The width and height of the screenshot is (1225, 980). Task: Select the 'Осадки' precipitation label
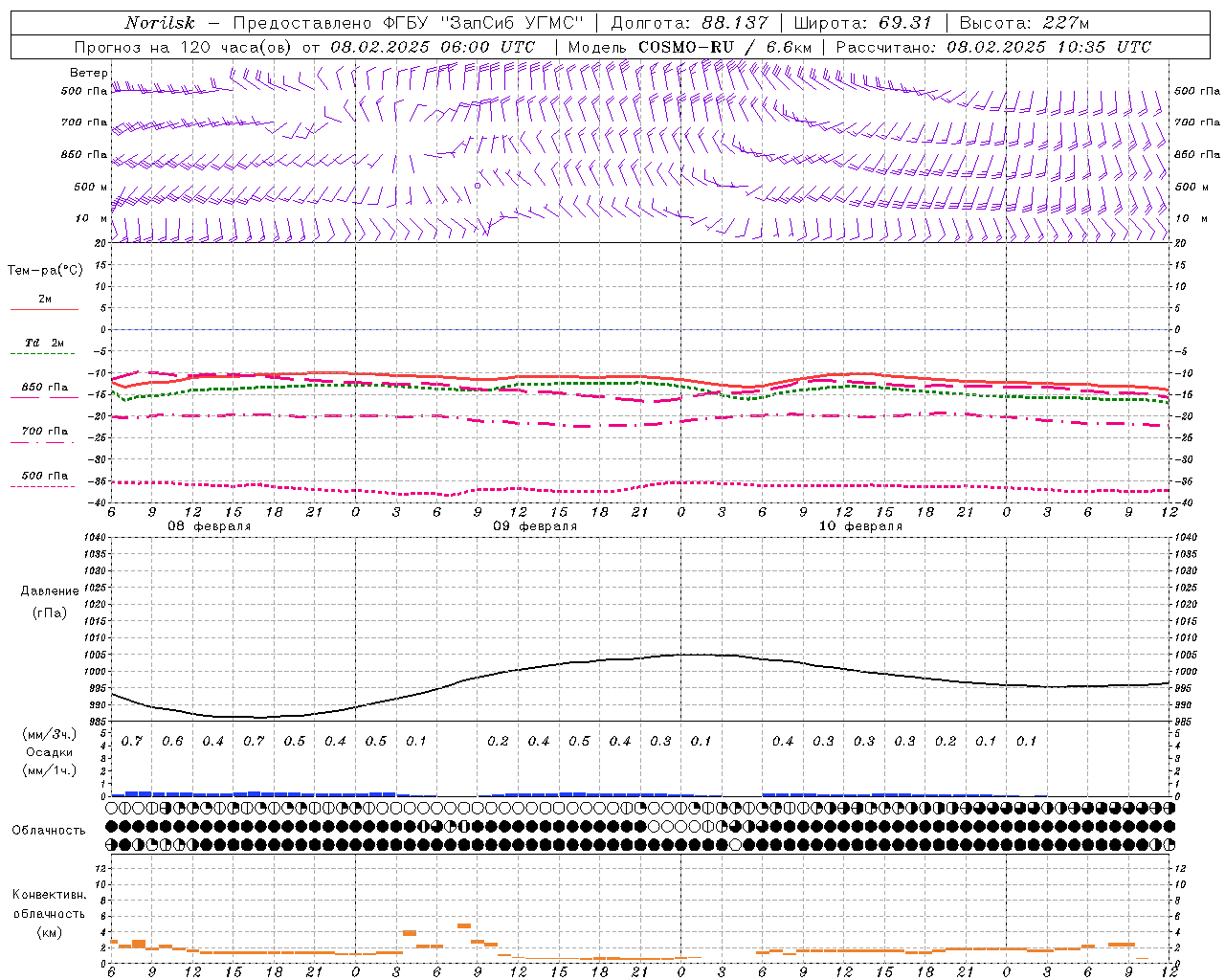(50, 752)
